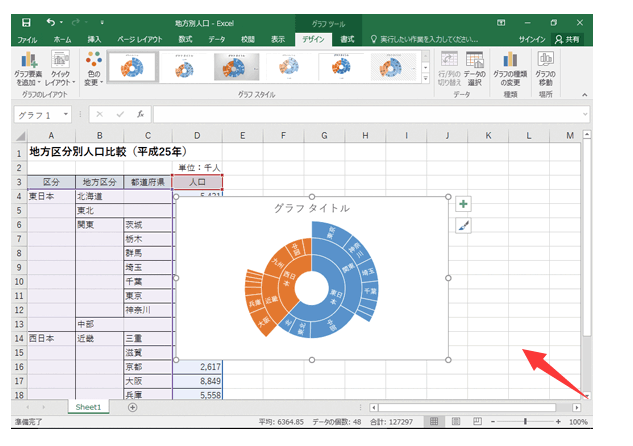Add a new sheet with plus icon

click(x=132, y=408)
